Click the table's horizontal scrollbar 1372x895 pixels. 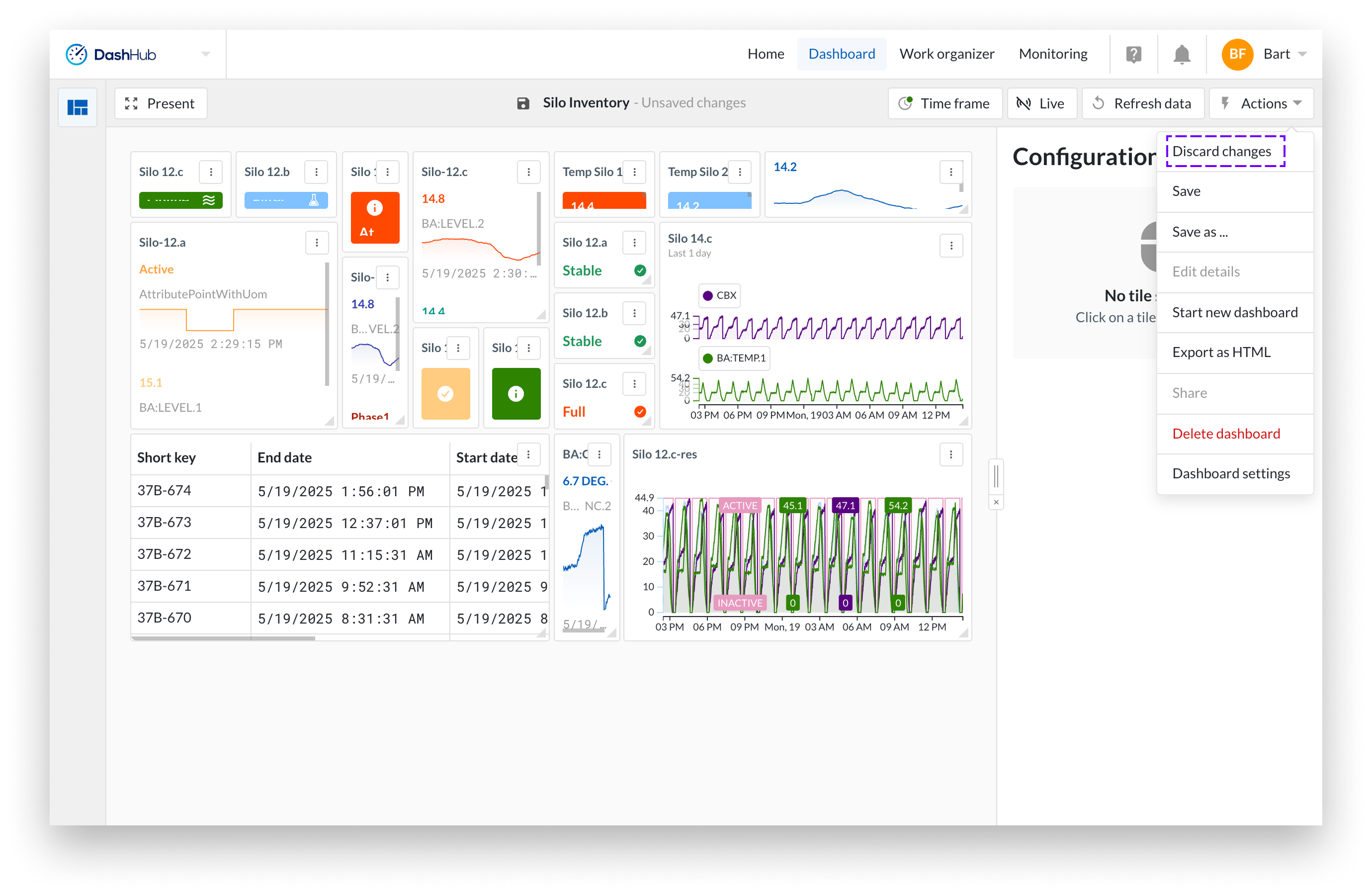(223, 638)
